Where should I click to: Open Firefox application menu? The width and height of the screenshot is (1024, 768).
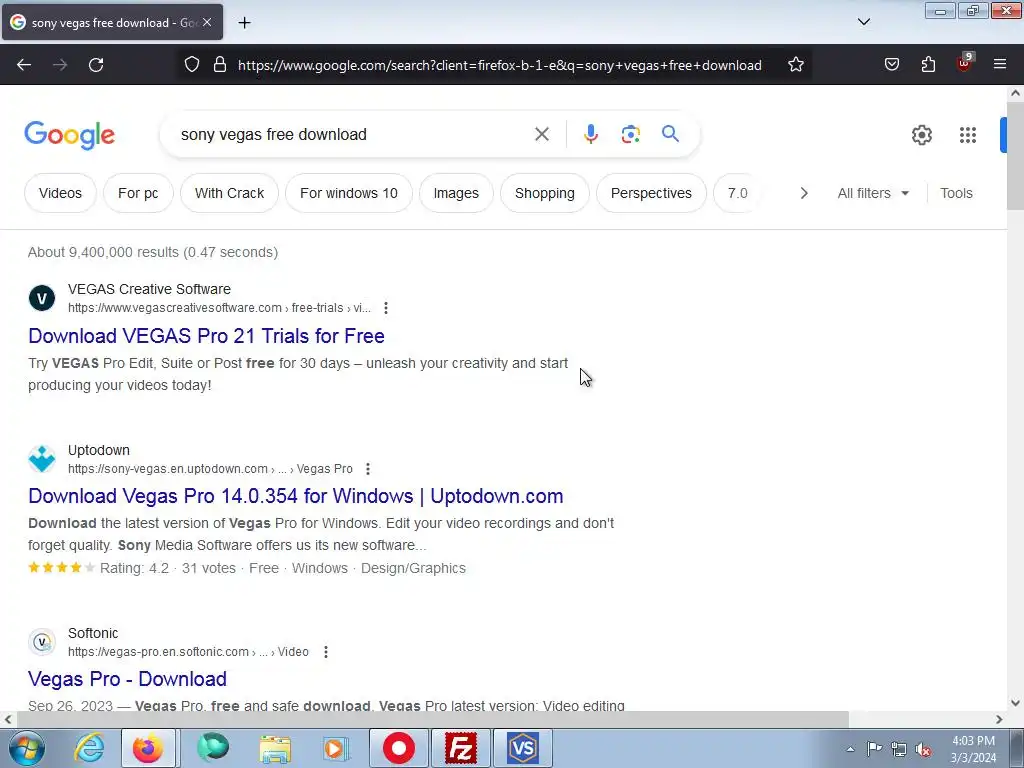tap(1000, 65)
